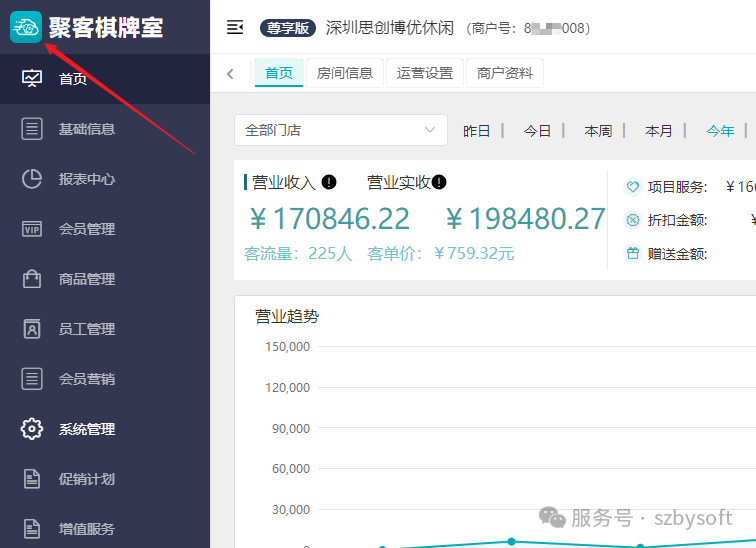
Task: Click gift icon next to 赠送金额
Action: (633, 253)
